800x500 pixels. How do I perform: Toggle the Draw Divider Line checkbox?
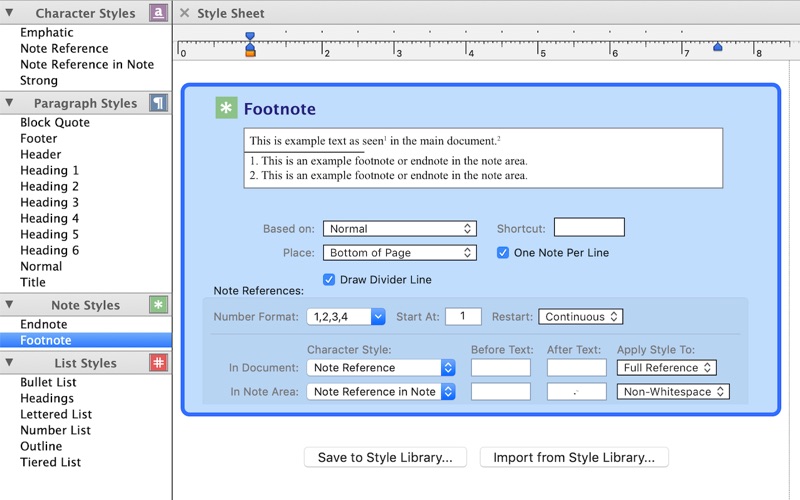[329, 280]
